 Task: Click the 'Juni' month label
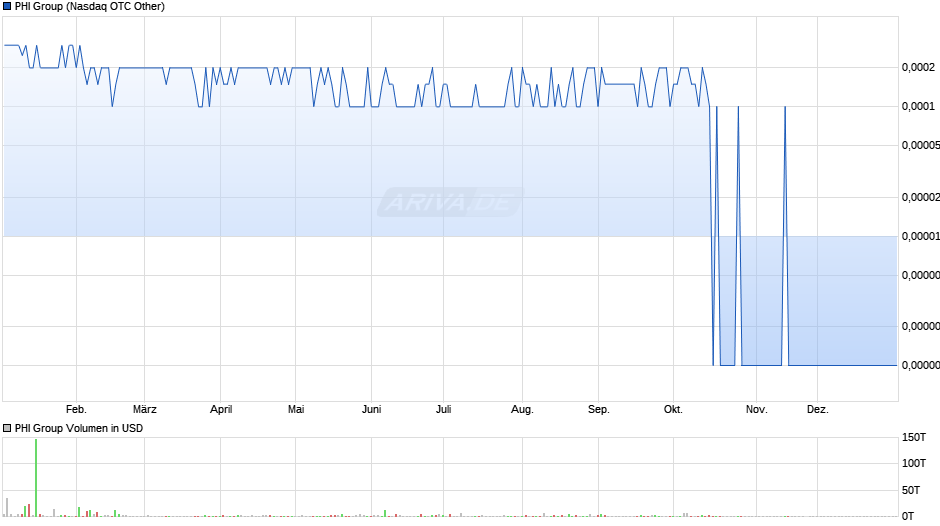tap(371, 409)
